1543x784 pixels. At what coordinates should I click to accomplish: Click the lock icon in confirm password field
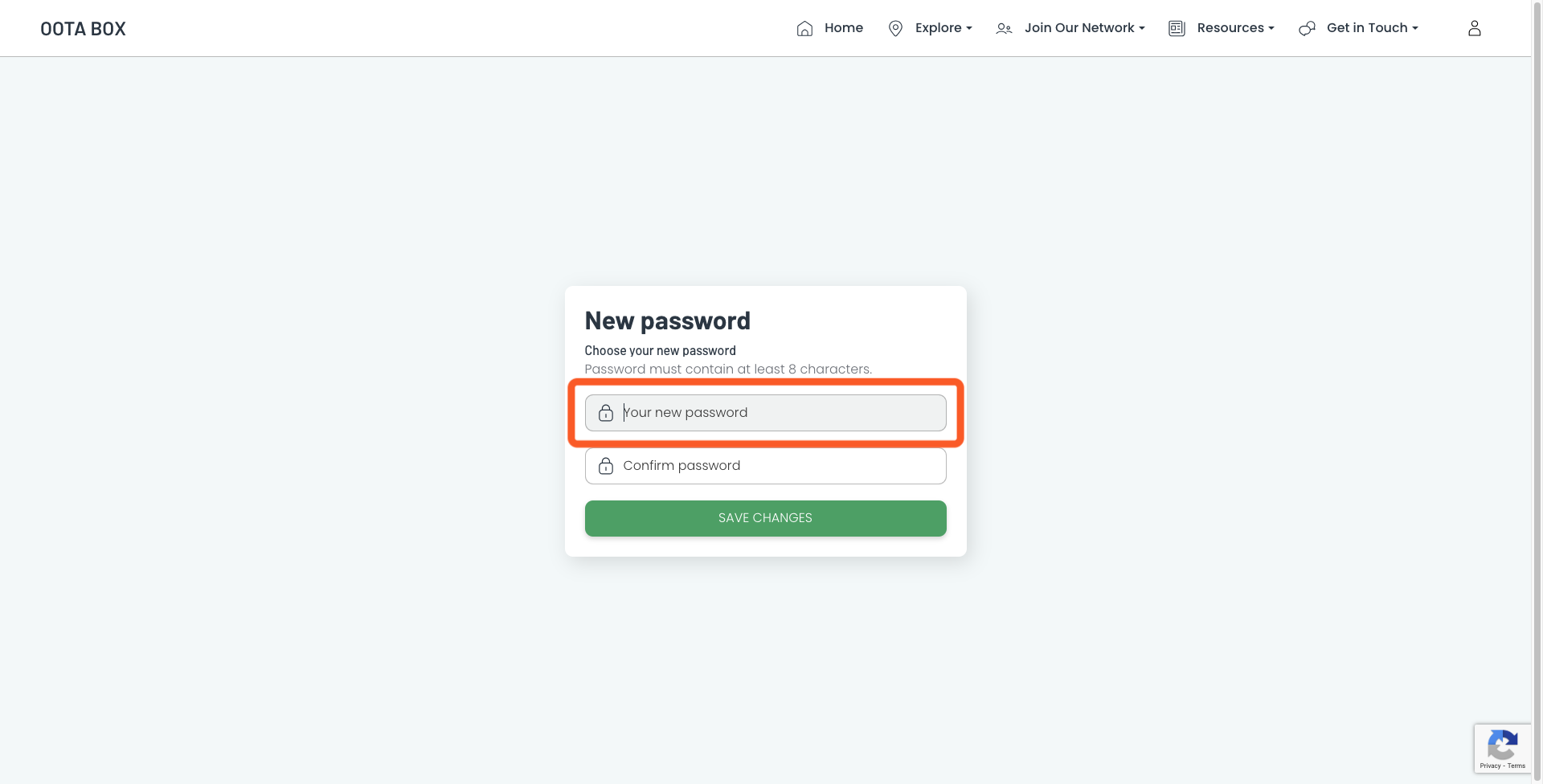(x=606, y=466)
